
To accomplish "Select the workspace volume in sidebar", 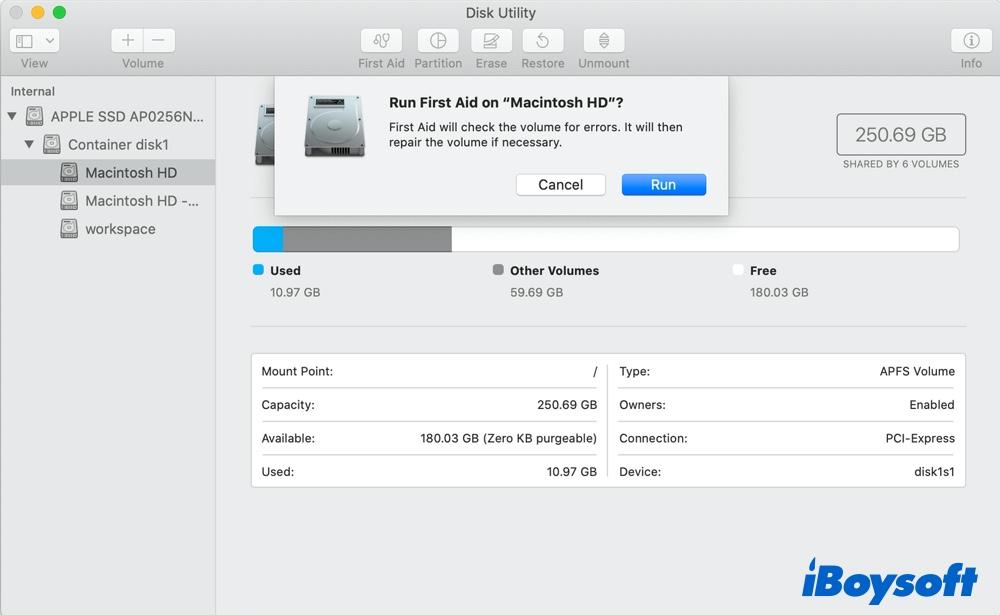I will [x=120, y=229].
